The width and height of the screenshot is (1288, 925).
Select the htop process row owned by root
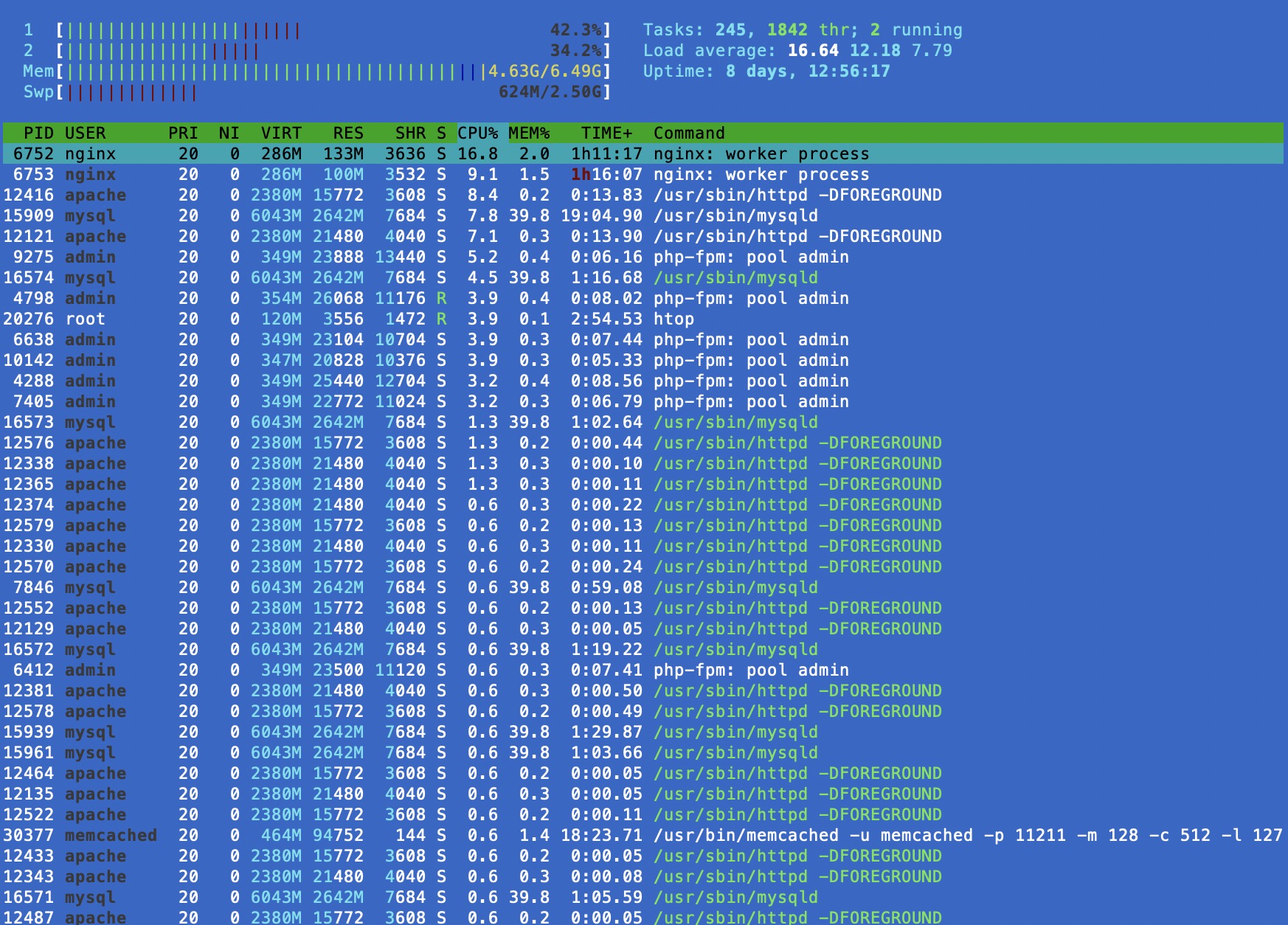click(x=443, y=319)
